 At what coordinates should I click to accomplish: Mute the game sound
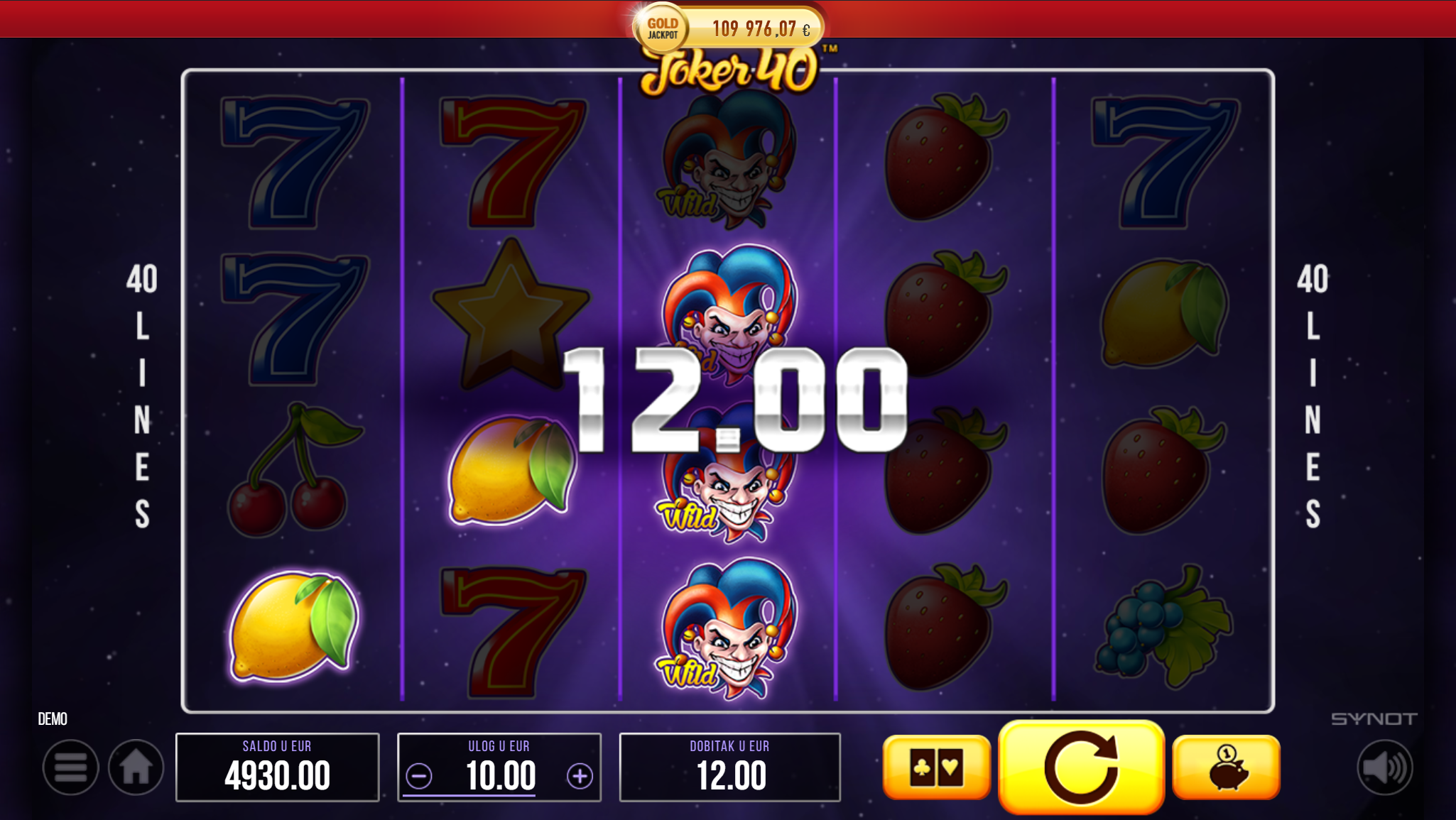[1384, 767]
